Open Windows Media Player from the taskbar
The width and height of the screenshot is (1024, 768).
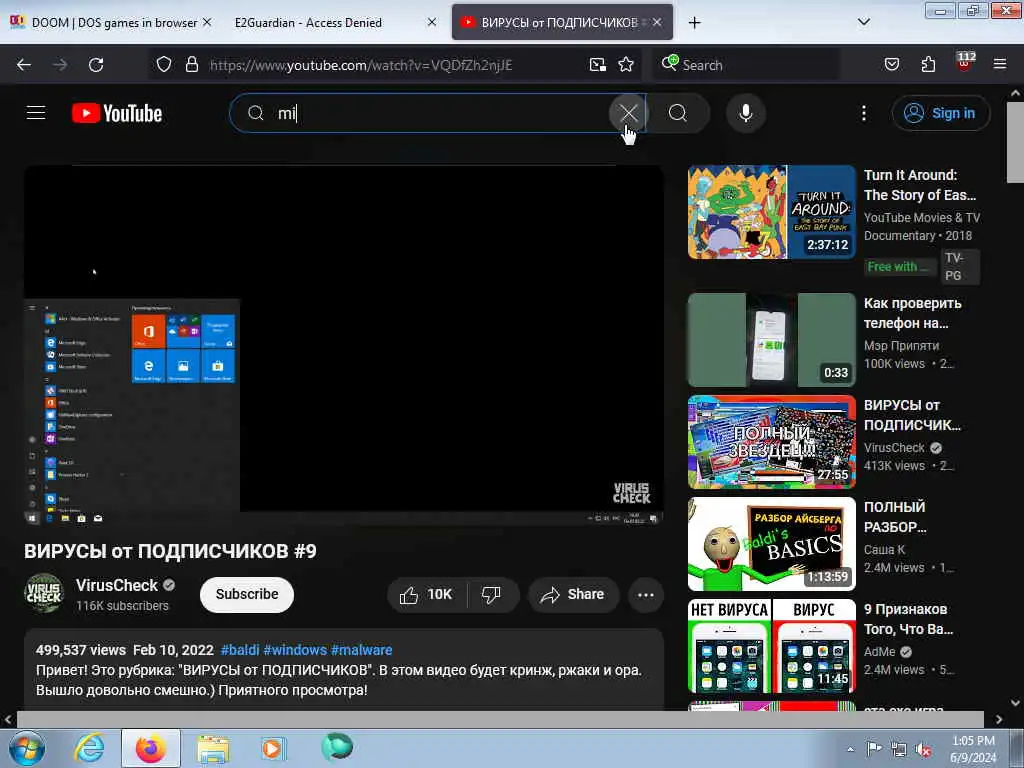coord(273,748)
